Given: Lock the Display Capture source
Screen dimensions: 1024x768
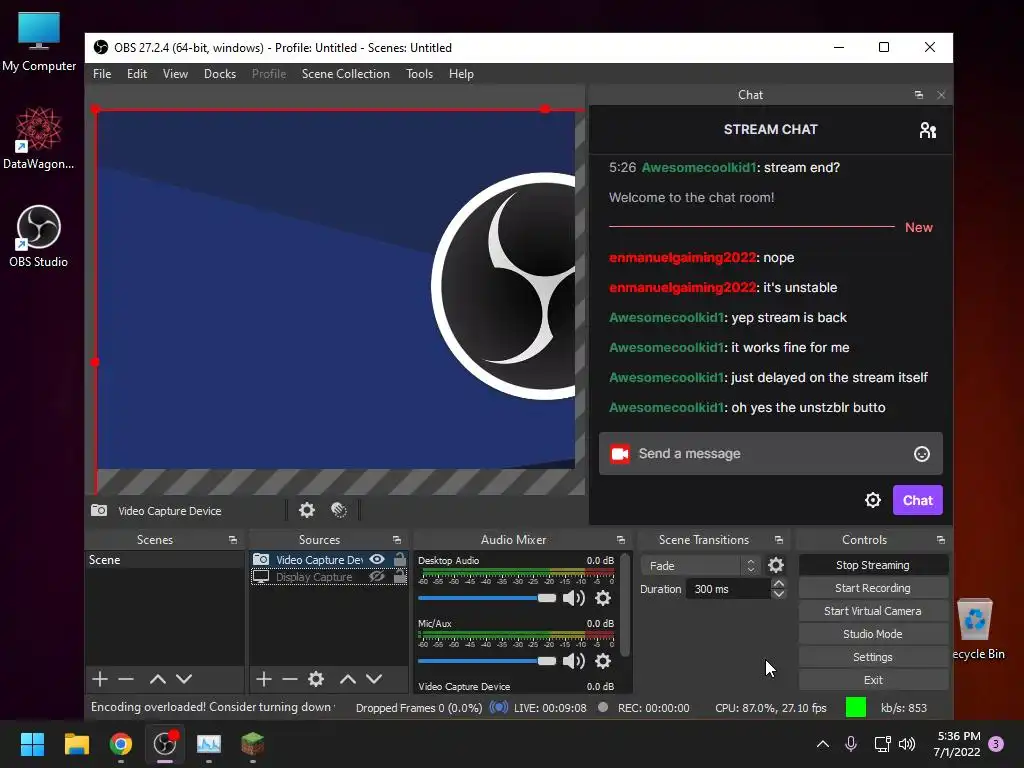Looking at the screenshot, I should click(400, 577).
